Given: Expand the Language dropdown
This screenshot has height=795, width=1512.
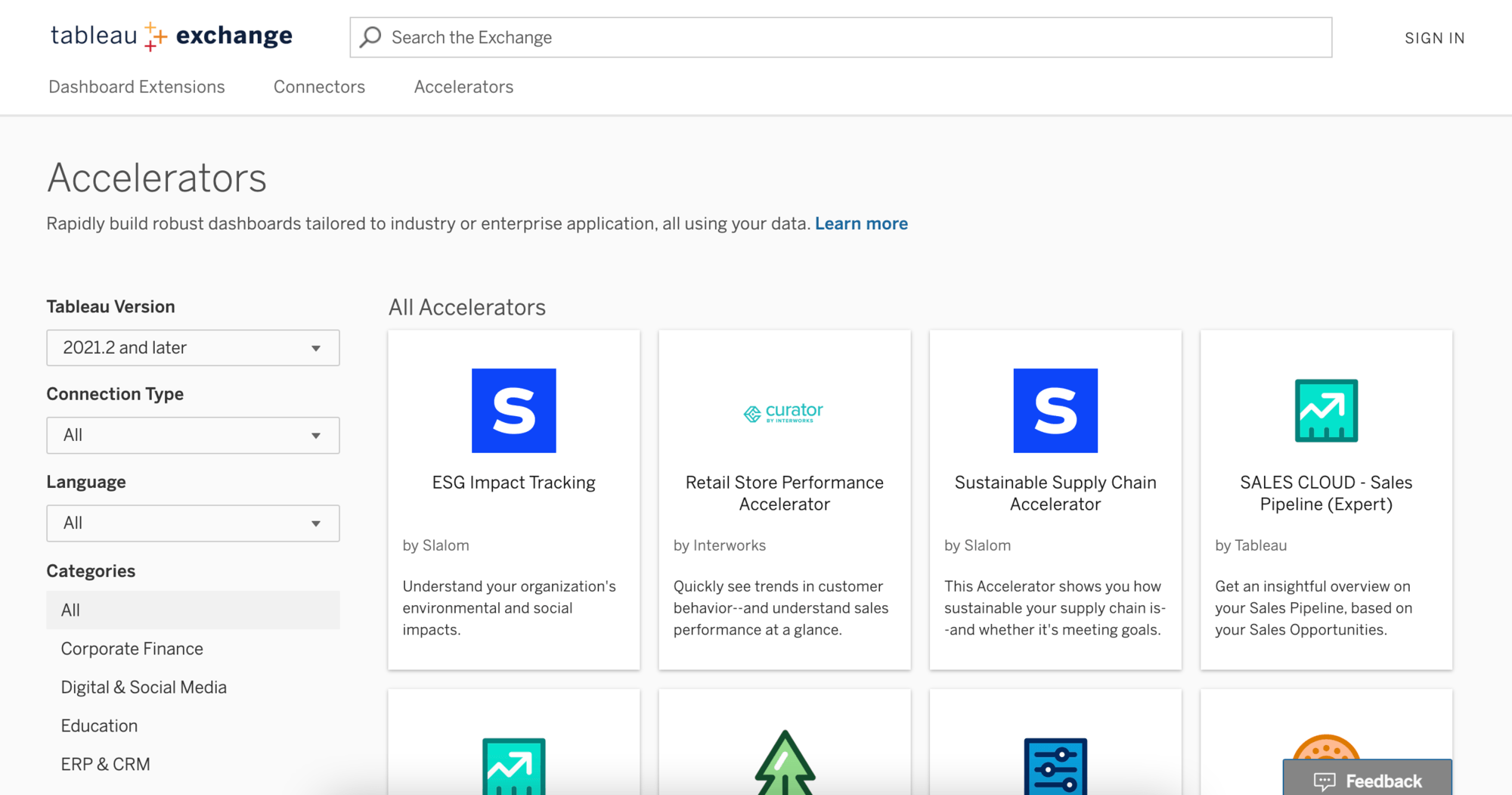Looking at the screenshot, I should coord(193,523).
